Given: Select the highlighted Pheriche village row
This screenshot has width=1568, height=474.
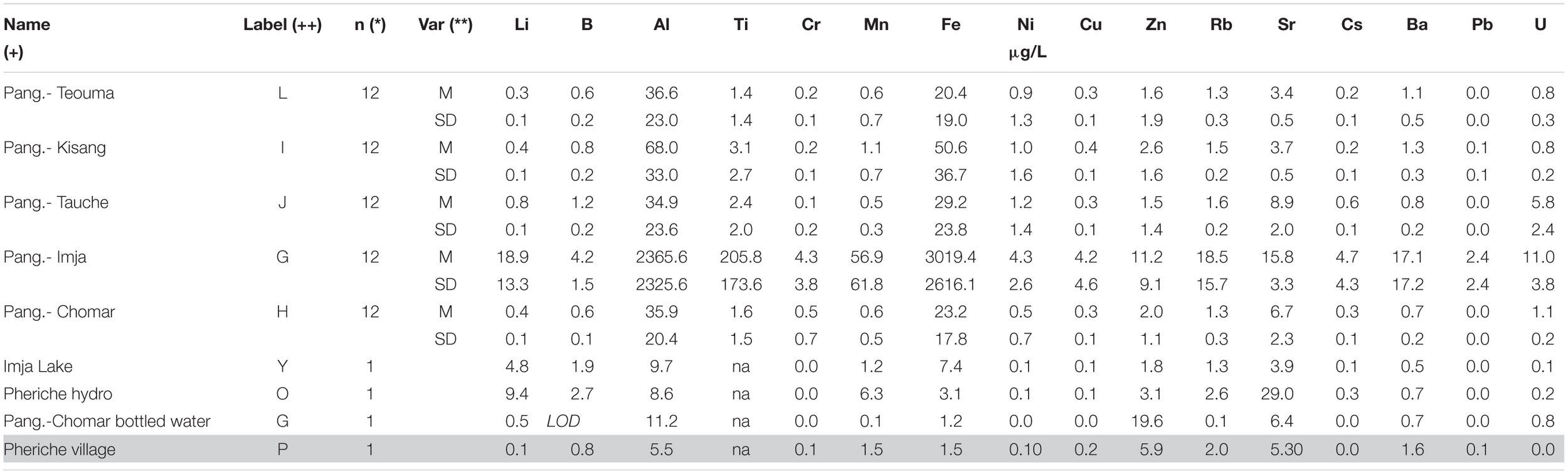Looking at the screenshot, I should [60, 450].
